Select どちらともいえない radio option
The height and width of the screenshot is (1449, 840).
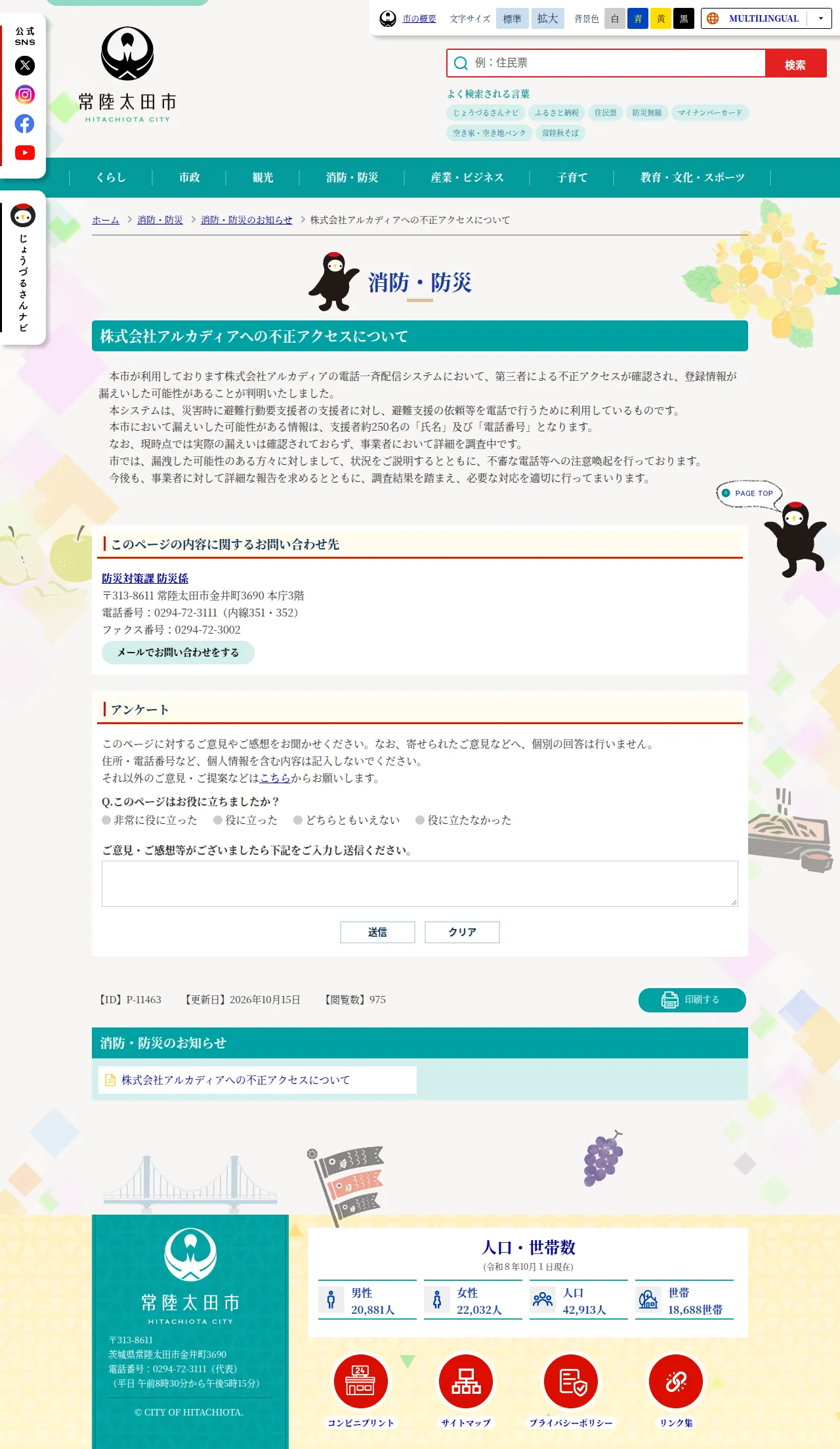click(298, 820)
